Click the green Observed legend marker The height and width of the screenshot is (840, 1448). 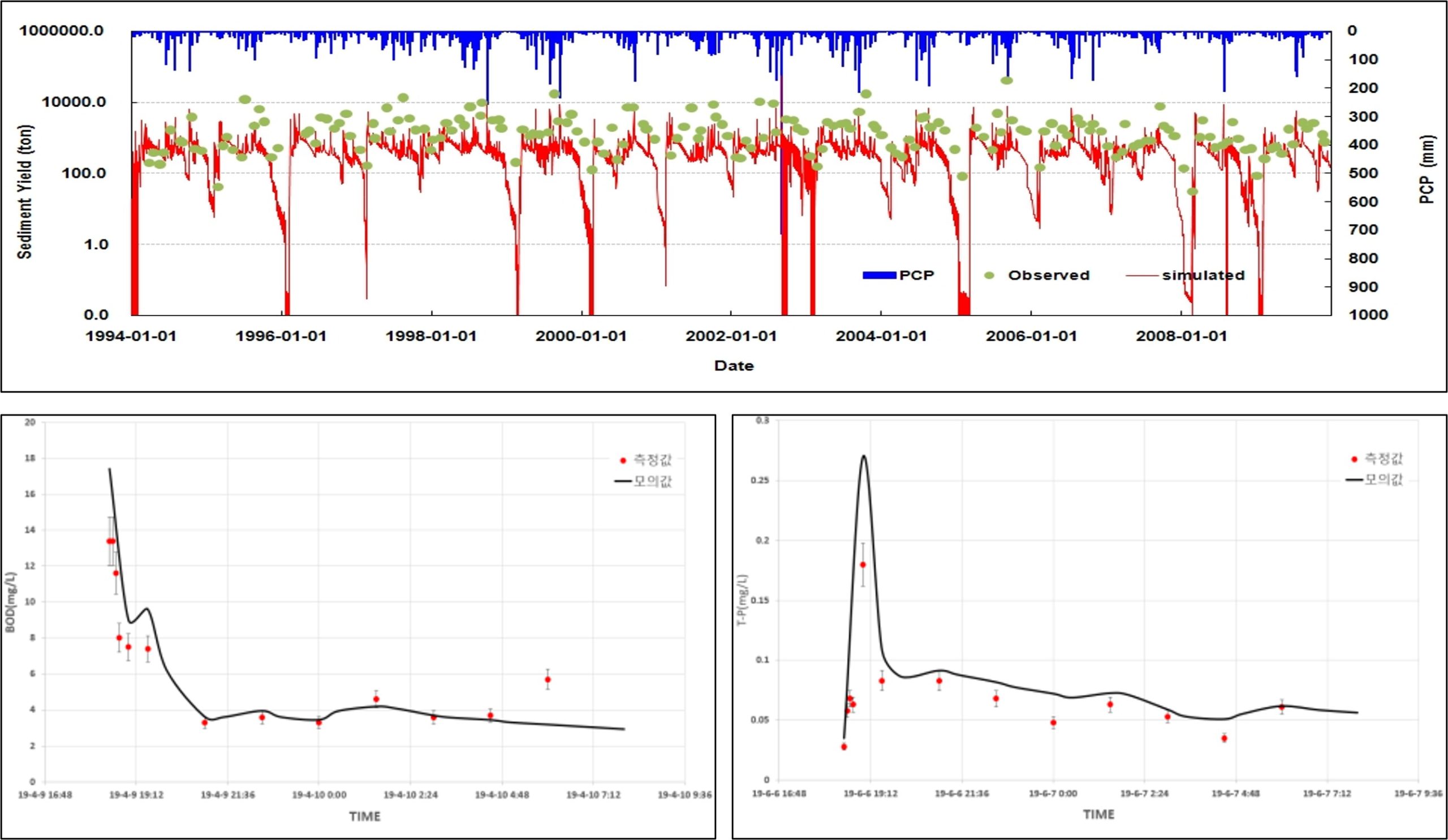(989, 276)
